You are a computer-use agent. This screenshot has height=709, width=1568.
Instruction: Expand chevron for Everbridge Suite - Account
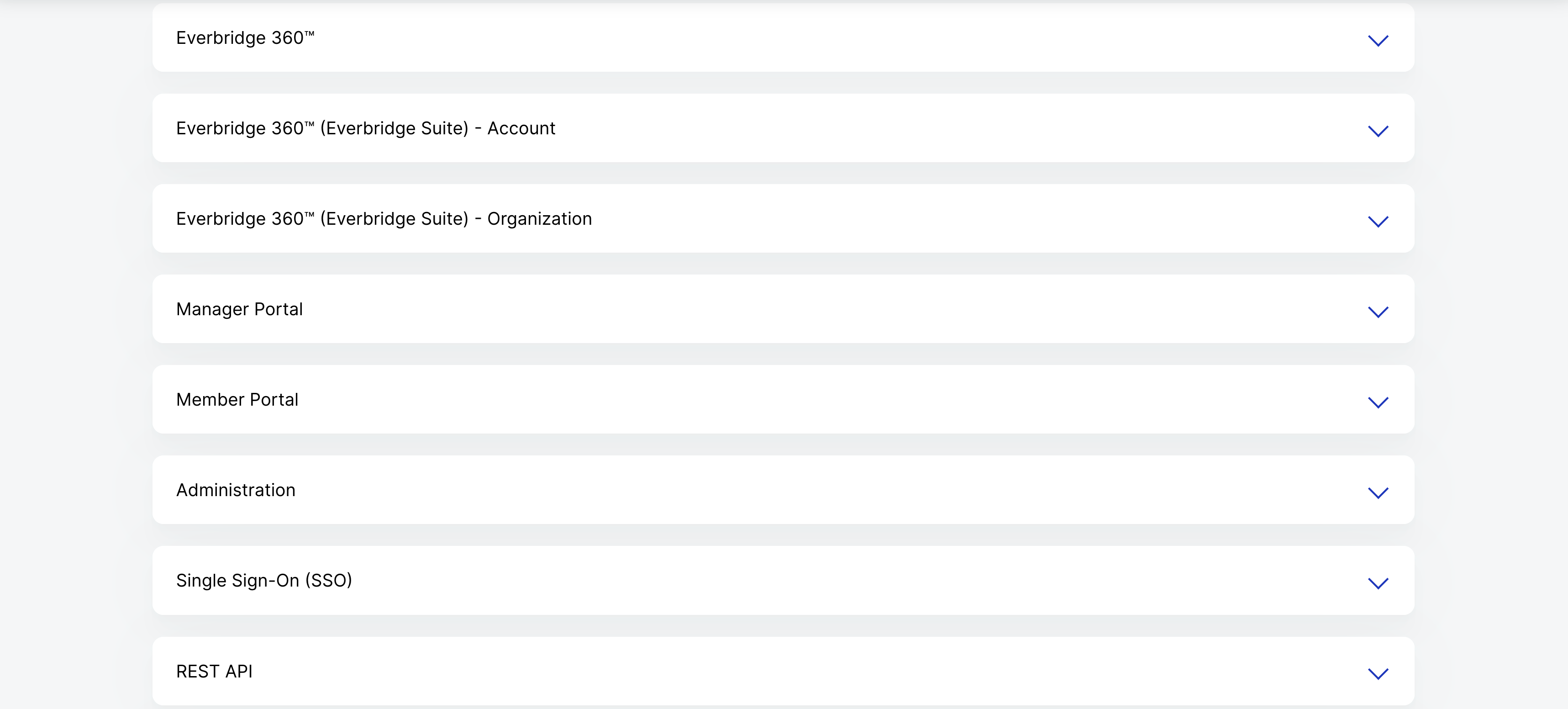1378,130
